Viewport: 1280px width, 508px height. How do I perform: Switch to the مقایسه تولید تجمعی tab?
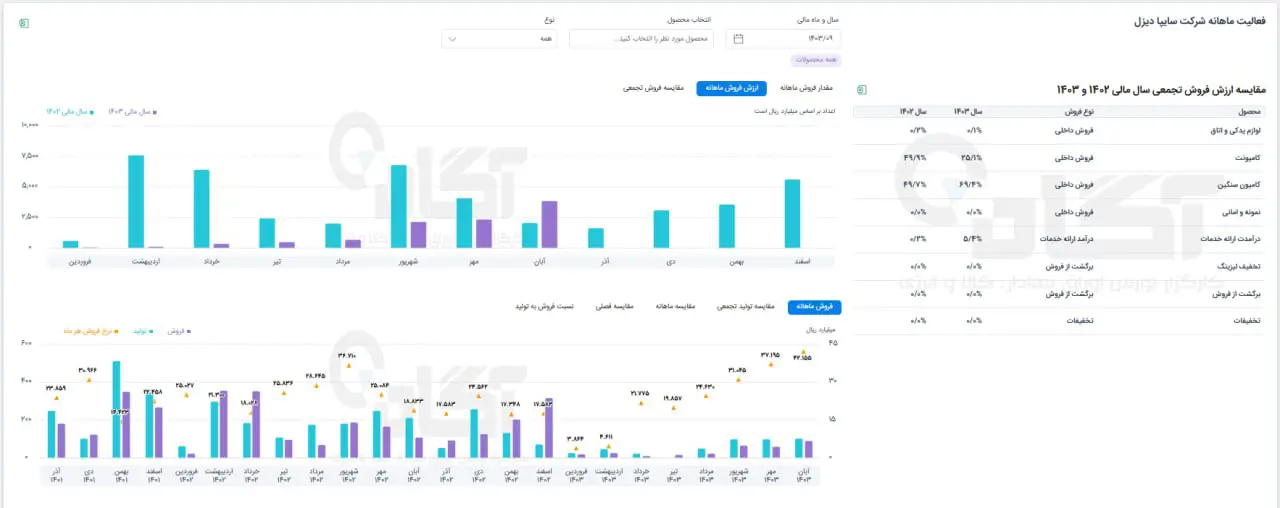(744, 306)
